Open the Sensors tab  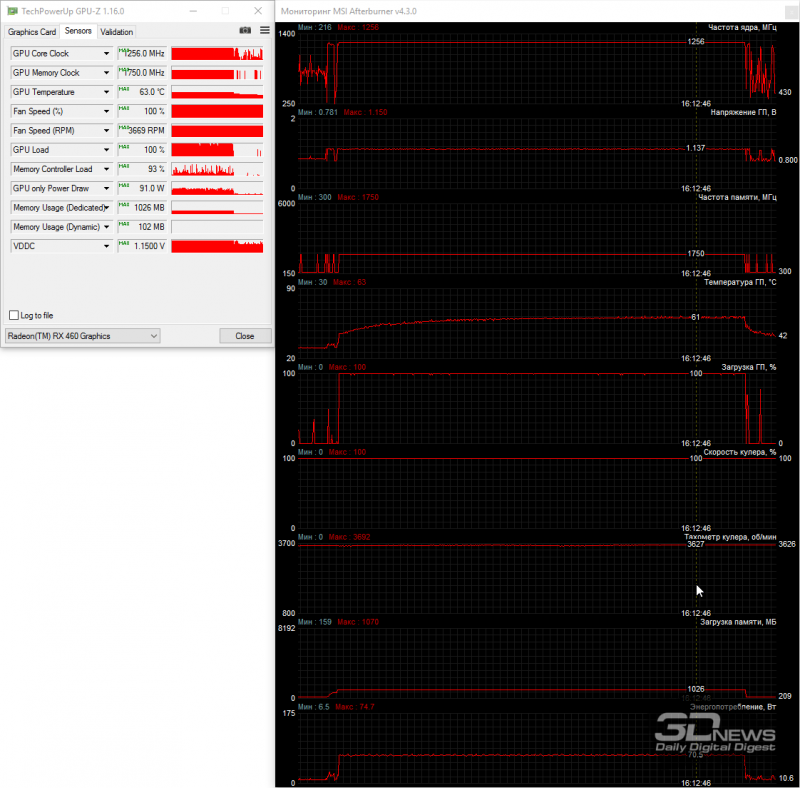[78, 31]
